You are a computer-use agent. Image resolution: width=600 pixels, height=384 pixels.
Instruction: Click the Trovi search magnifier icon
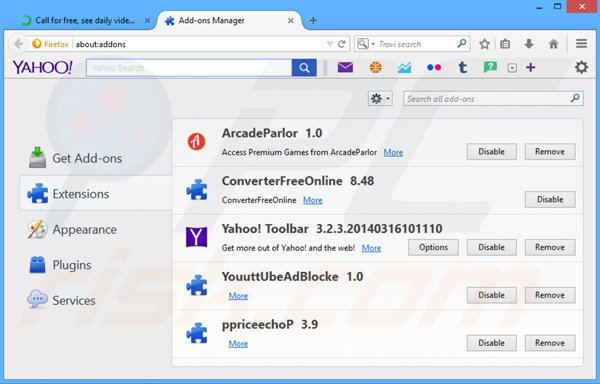pyautogui.click(x=462, y=44)
